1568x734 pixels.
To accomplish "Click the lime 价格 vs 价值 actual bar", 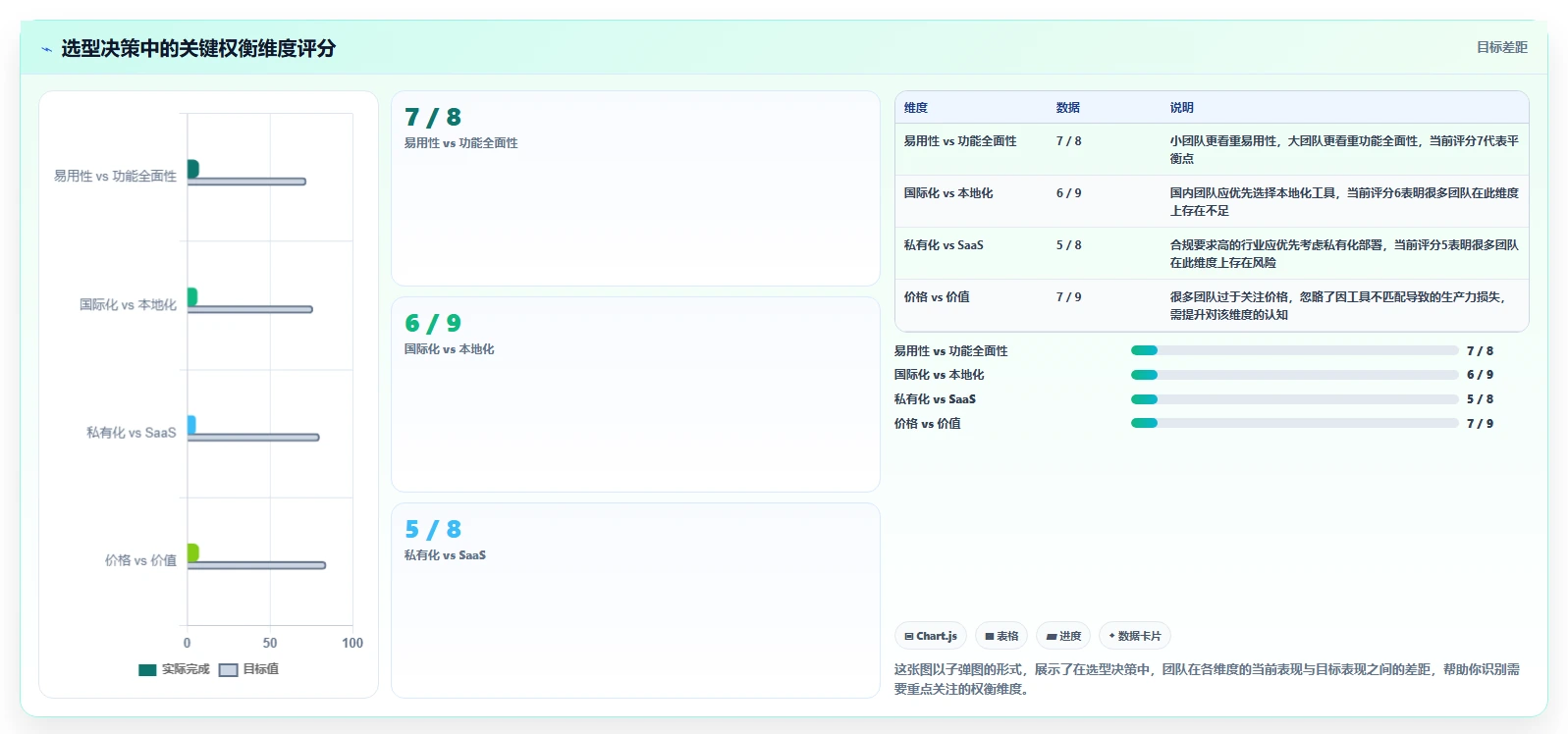I will click(193, 552).
